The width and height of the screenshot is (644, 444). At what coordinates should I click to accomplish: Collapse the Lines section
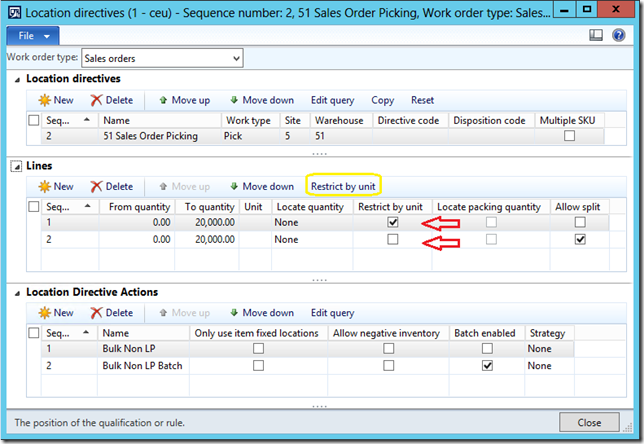pyautogui.click(x=16, y=166)
